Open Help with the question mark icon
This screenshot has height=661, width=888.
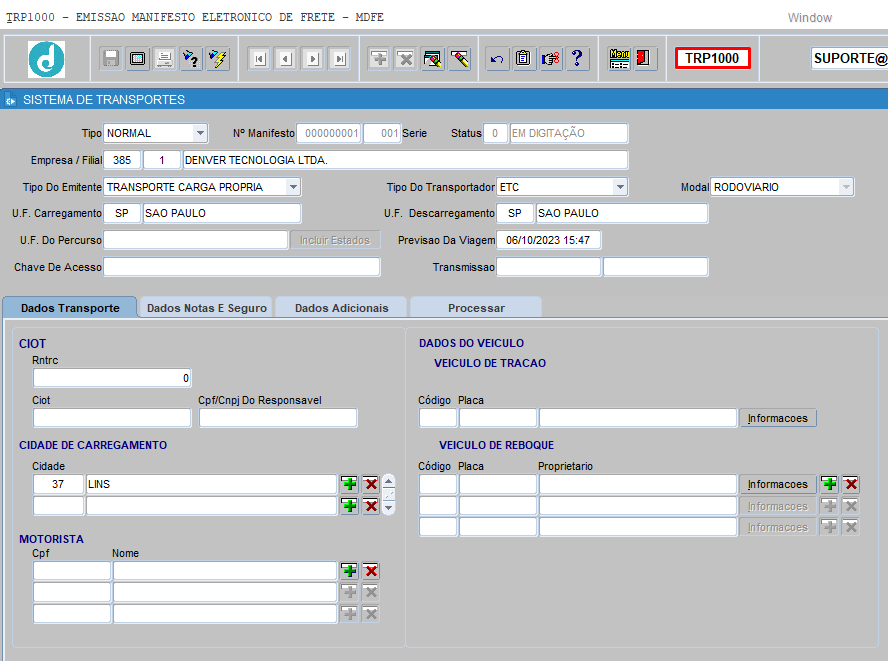577,58
